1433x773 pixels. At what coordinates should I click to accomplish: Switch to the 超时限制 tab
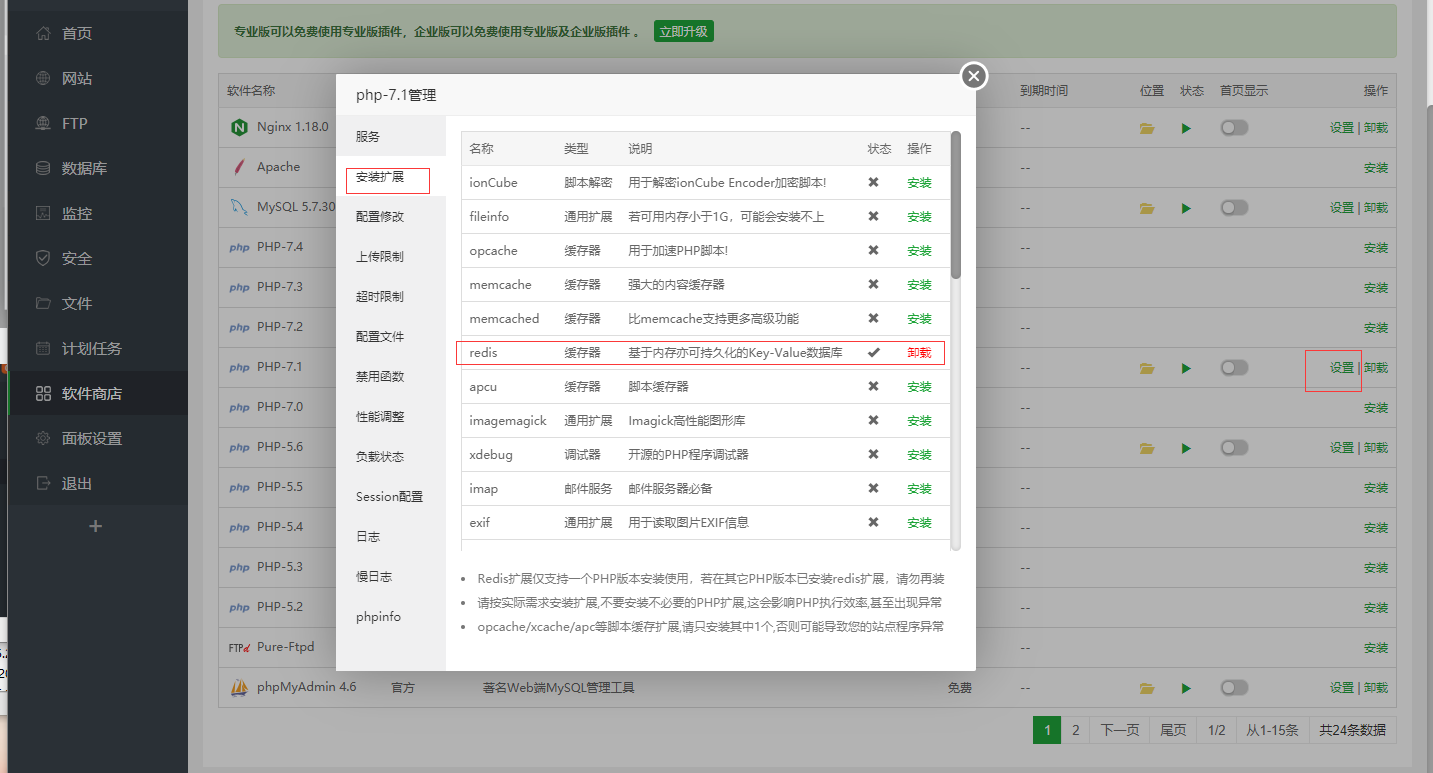point(391,297)
